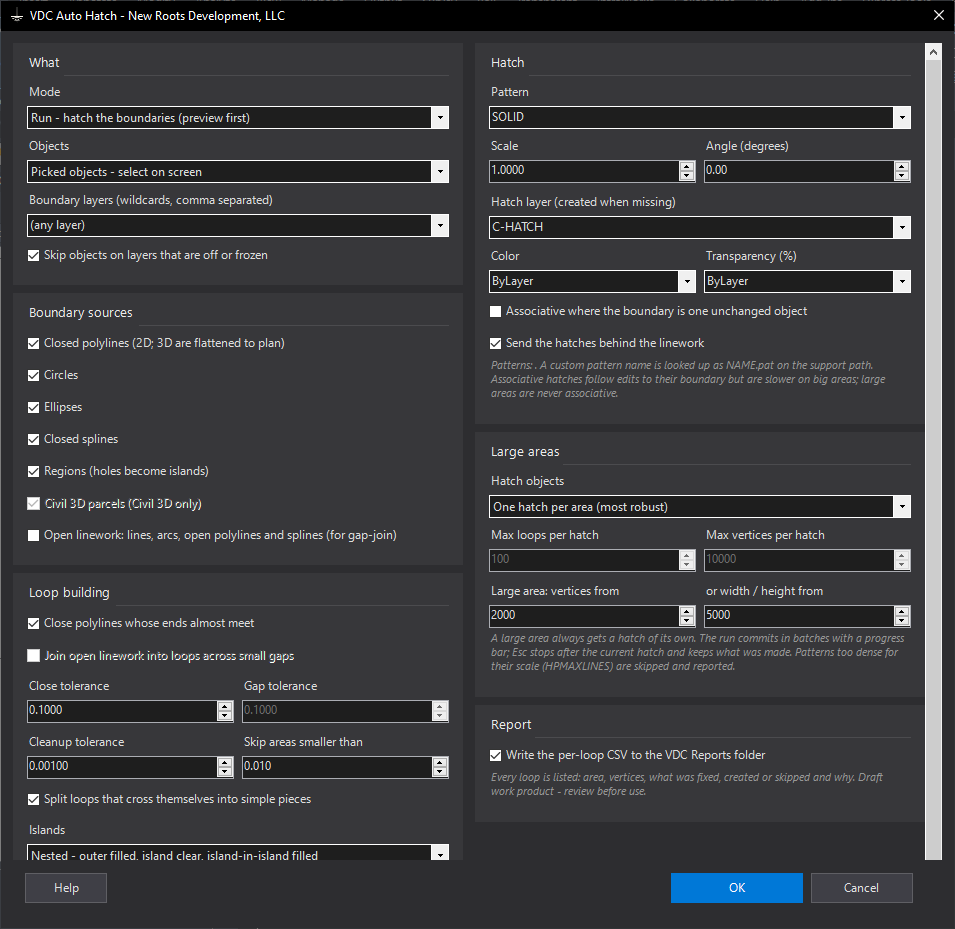Increase Close tolerance with up spinner
The width and height of the screenshot is (955, 929).
click(225, 705)
